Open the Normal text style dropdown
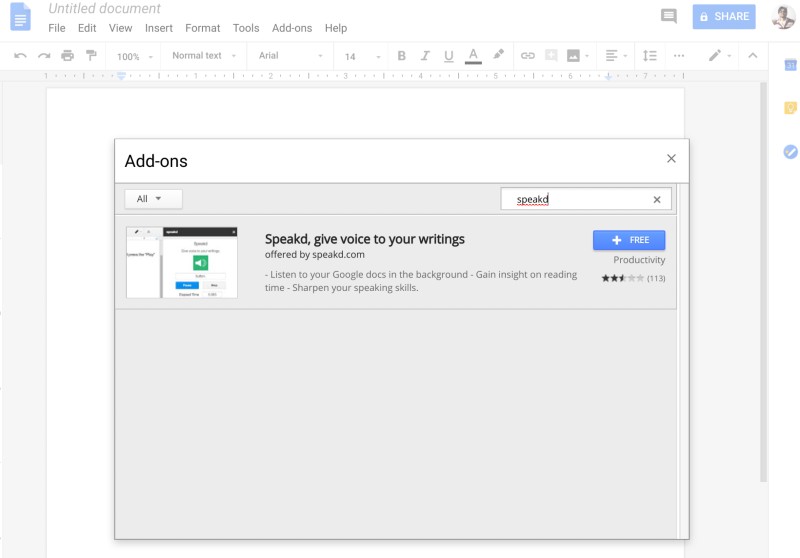The width and height of the screenshot is (800, 558). [204, 56]
